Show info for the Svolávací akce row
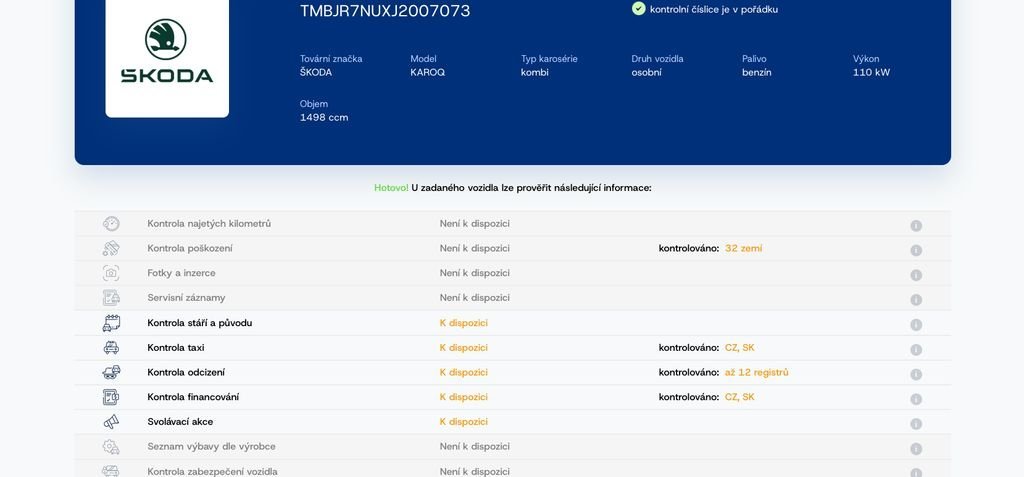This screenshot has height=477, width=1024. coord(916,423)
